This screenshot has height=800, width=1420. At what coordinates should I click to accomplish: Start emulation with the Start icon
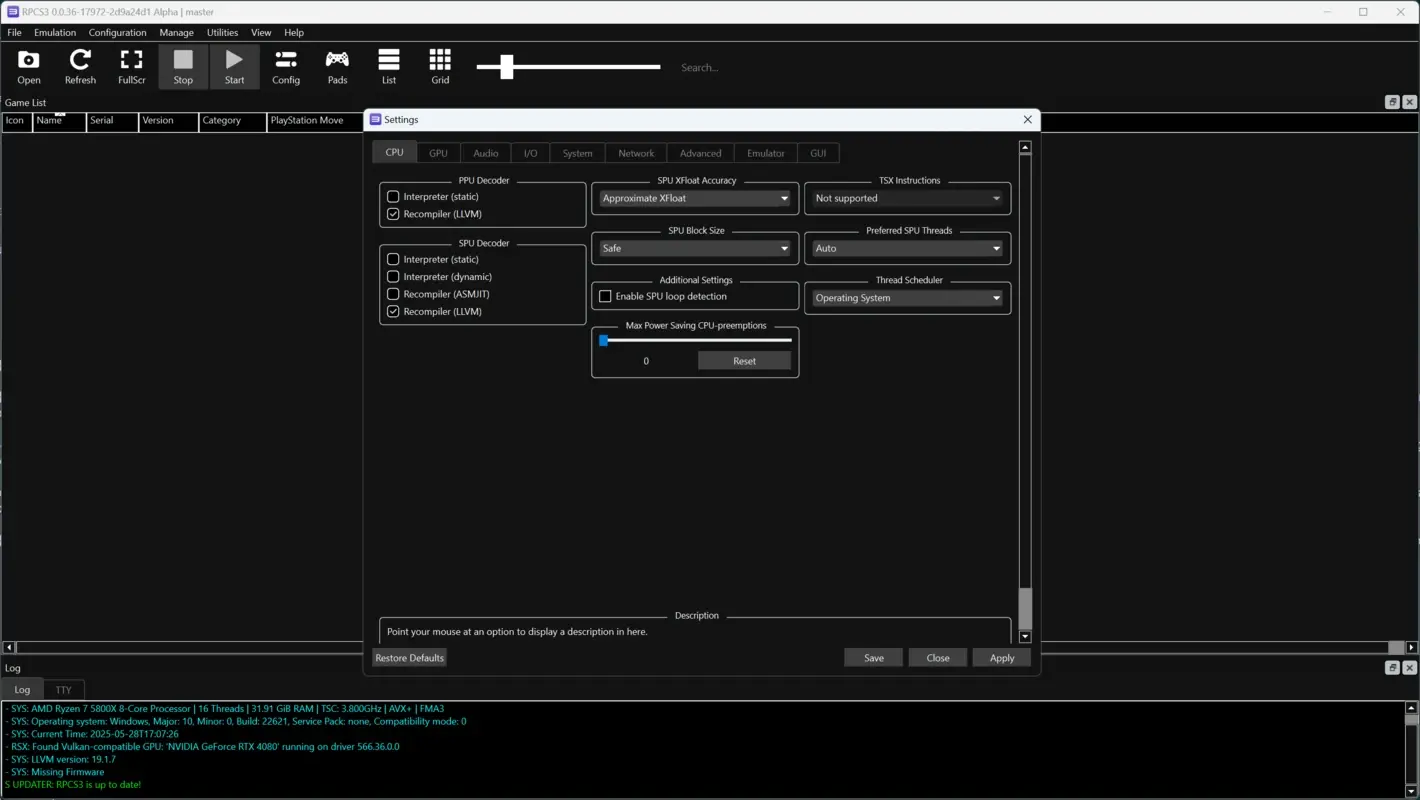click(234, 66)
